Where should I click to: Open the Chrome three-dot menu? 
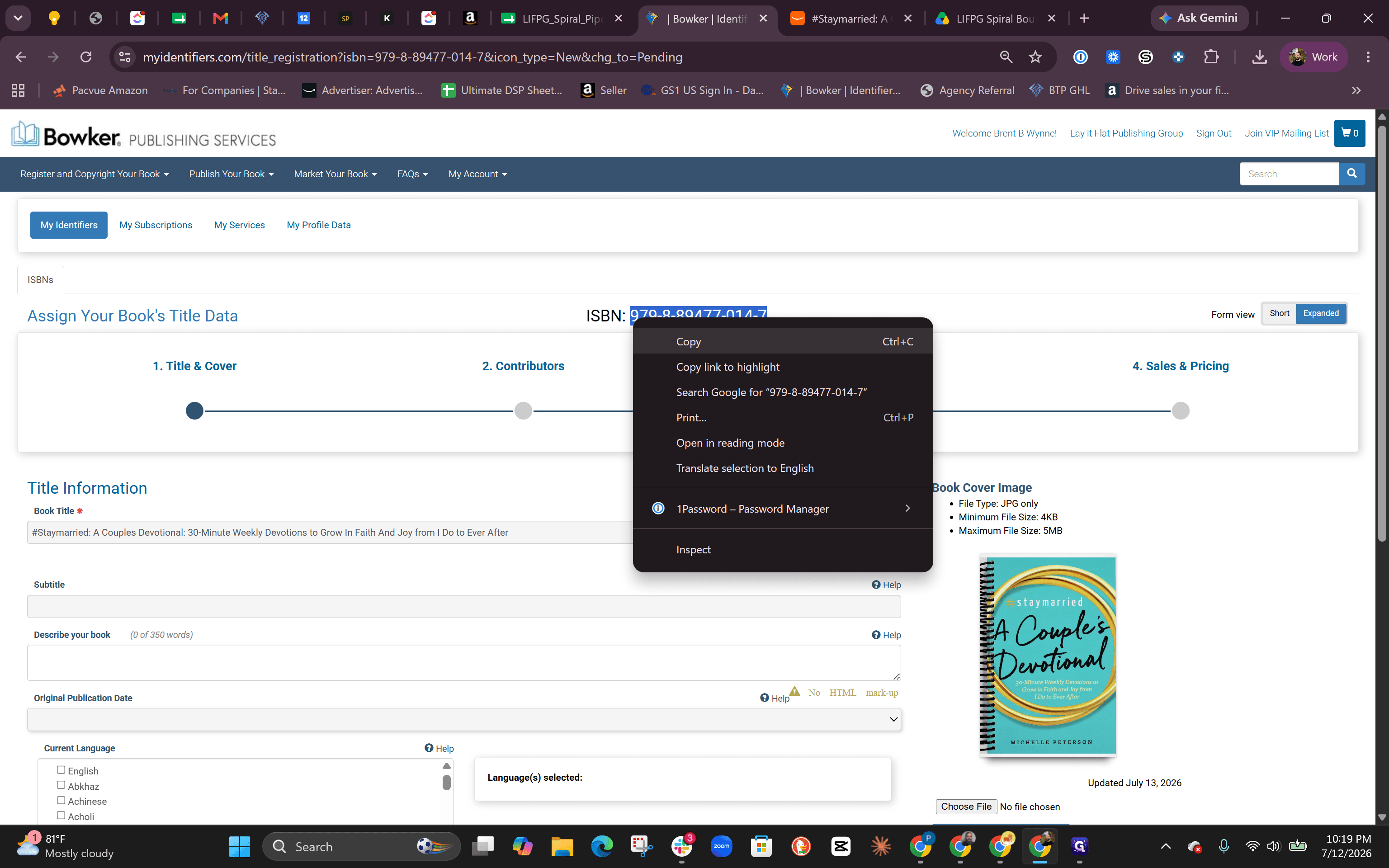1368,57
